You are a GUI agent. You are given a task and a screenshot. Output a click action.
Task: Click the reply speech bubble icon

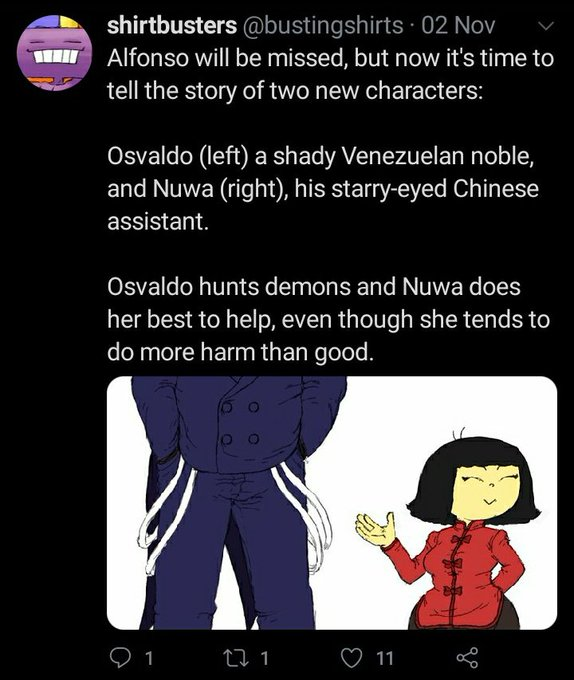click(x=118, y=657)
